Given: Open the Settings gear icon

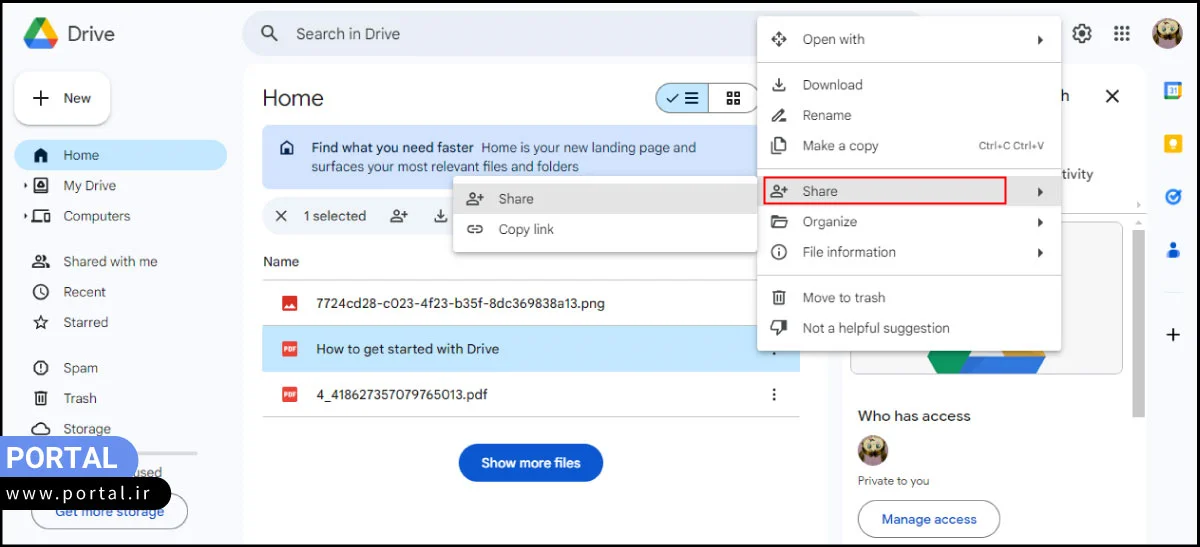Looking at the screenshot, I should pos(1082,34).
